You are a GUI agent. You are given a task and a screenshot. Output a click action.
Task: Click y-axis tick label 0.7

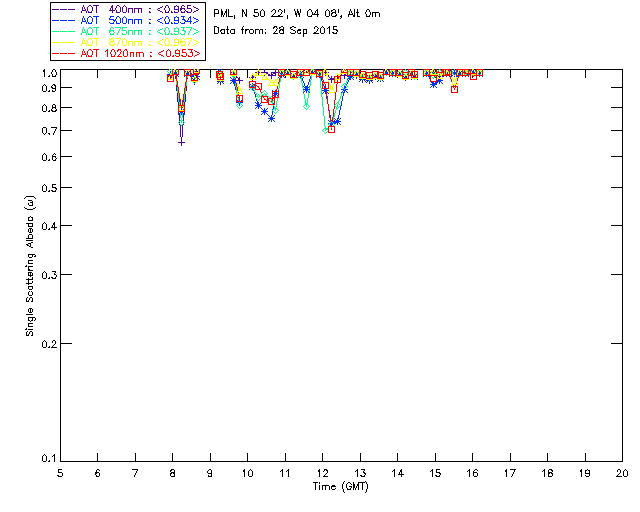pos(49,131)
